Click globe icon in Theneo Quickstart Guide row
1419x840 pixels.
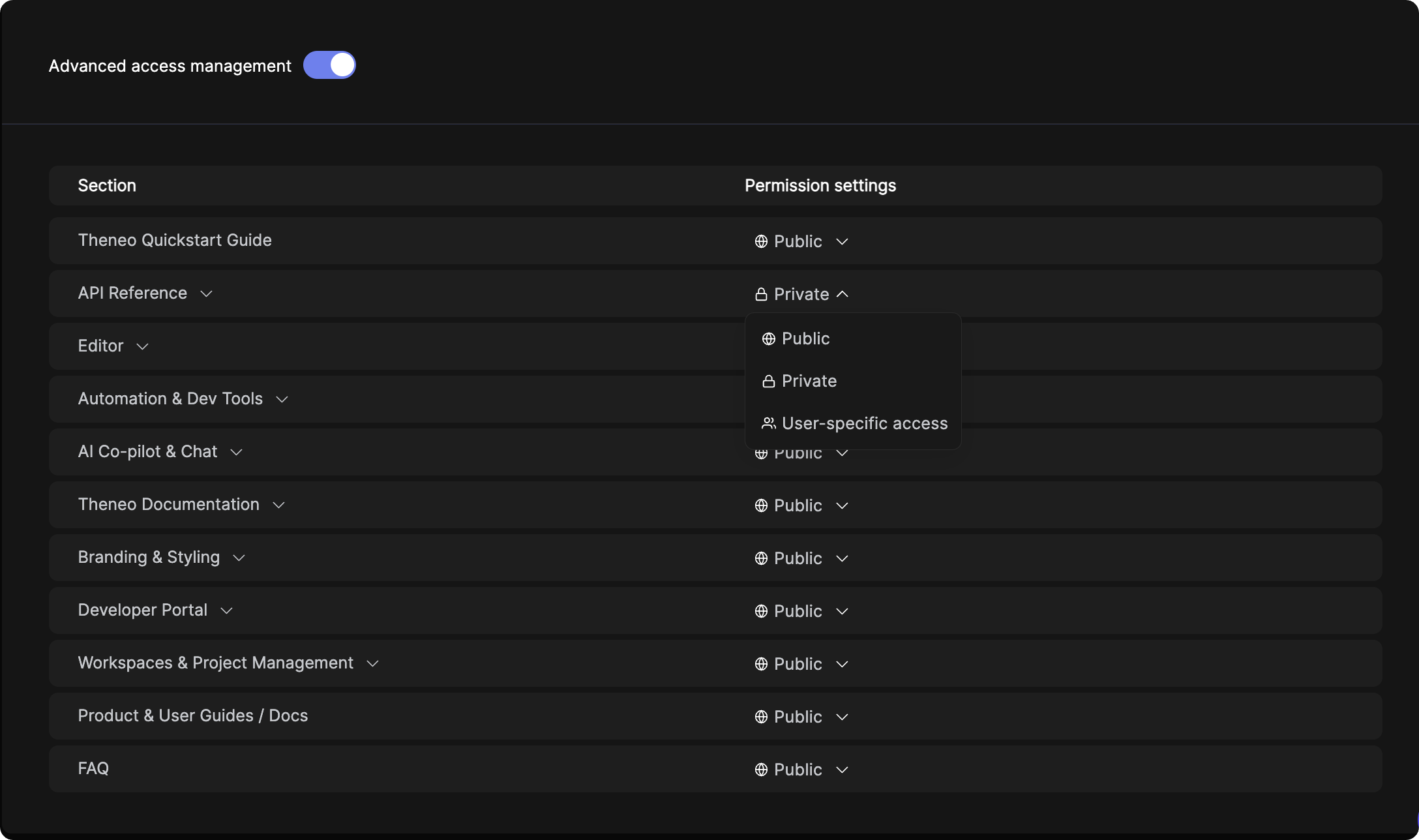point(761,241)
